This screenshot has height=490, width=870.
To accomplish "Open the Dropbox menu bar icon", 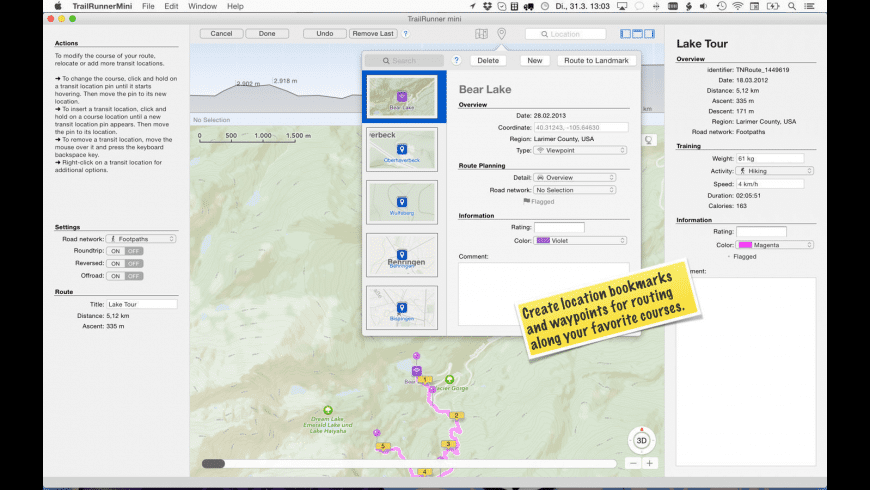I will click(487, 6).
